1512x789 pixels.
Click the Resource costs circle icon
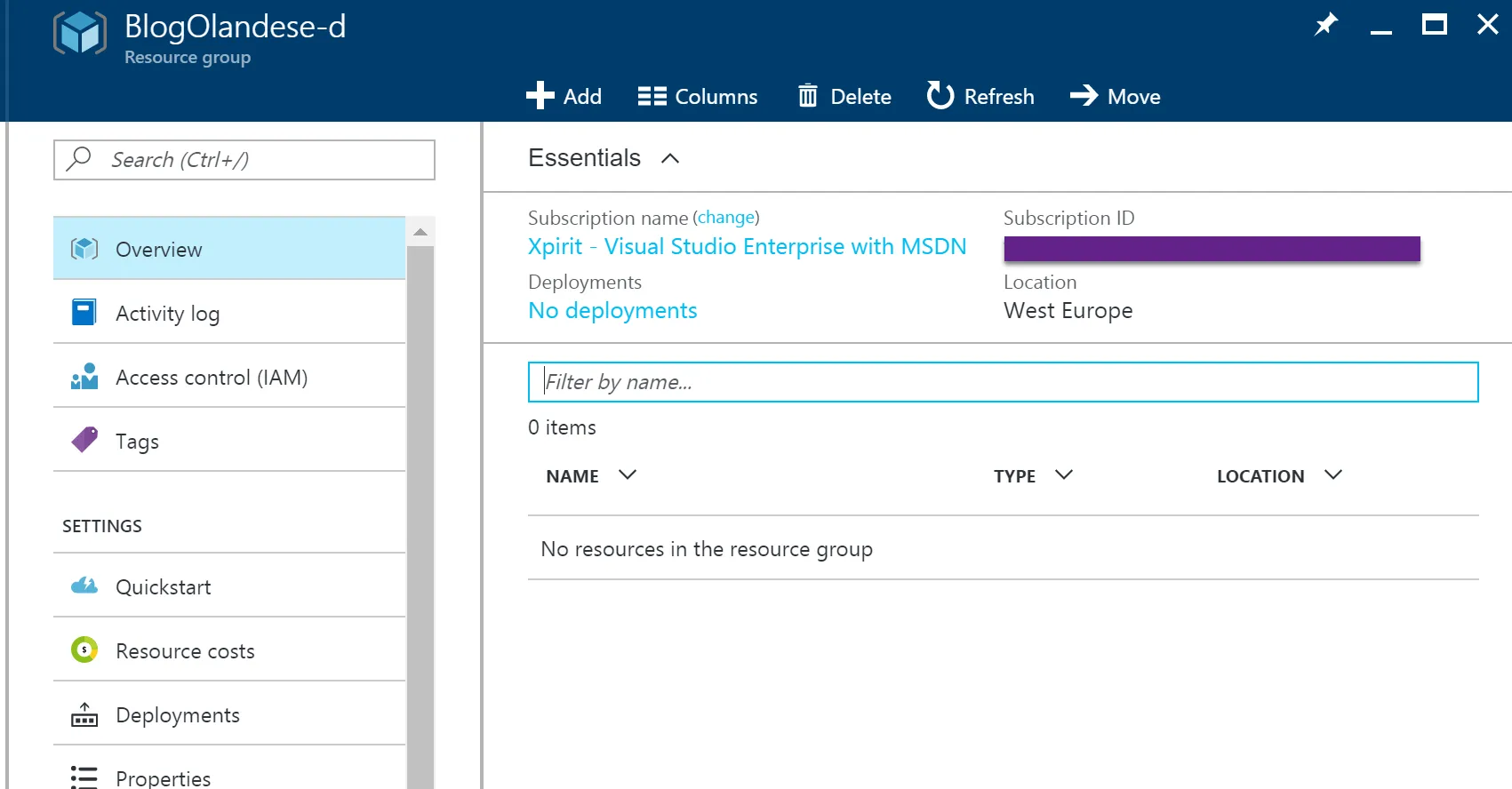[x=84, y=650]
